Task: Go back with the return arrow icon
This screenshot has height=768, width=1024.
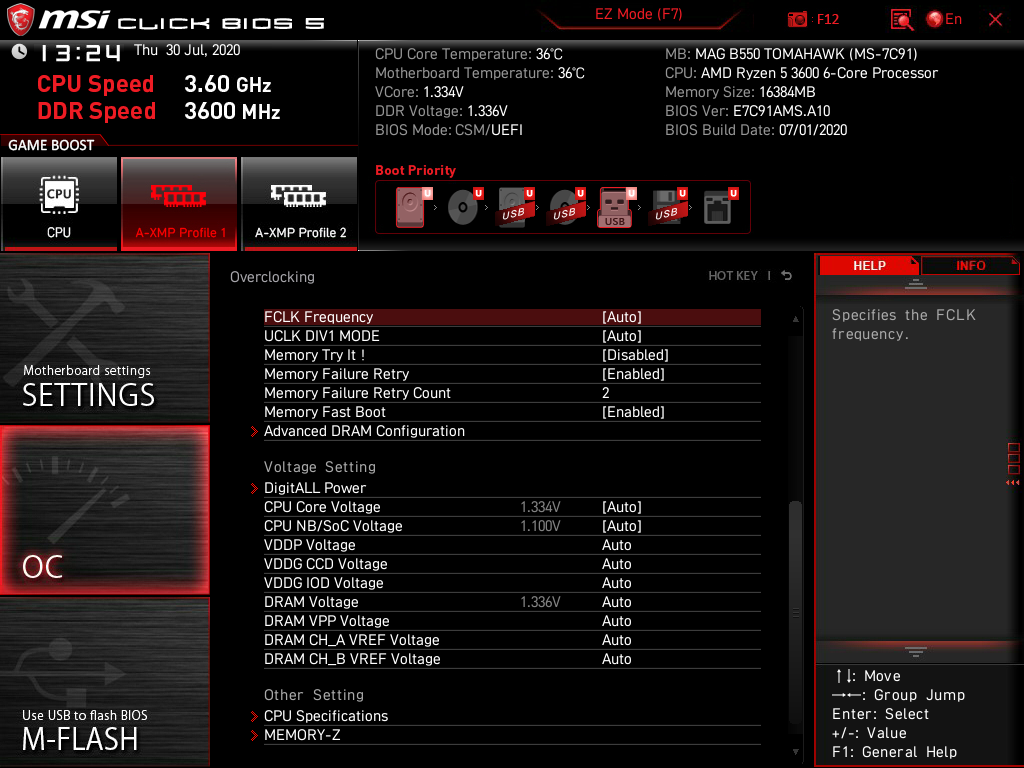Action: pos(787,276)
